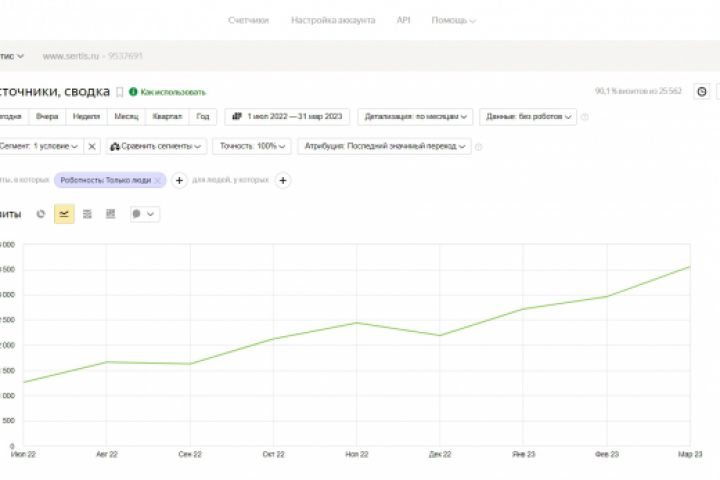Image resolution: width=720 pixels, height=480 pixels.
Task: Switch to the table/column chart view icon
Action: click(111, 214)
